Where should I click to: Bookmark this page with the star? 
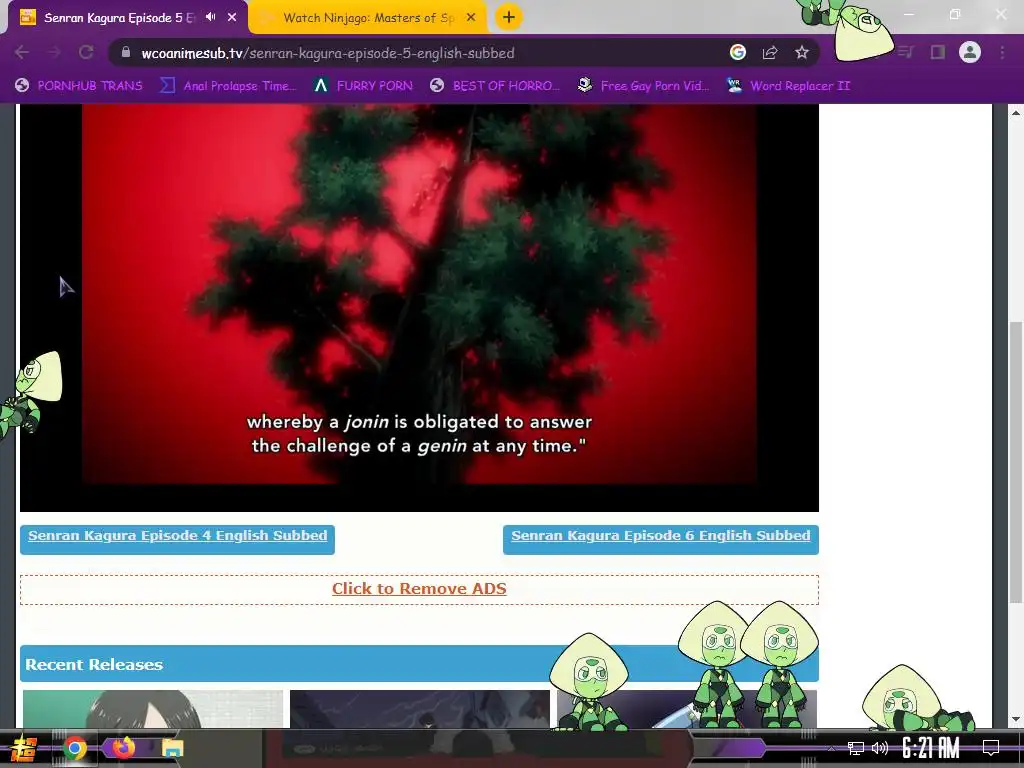tap(802, 53)
